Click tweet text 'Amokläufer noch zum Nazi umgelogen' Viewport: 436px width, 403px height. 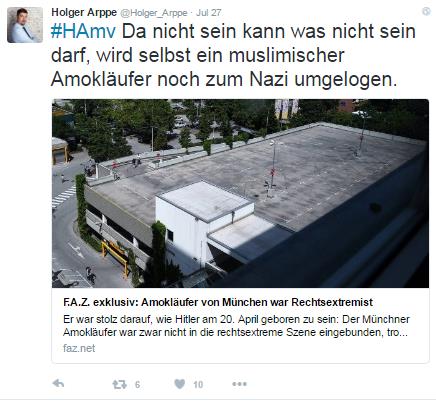coord(224,80)
